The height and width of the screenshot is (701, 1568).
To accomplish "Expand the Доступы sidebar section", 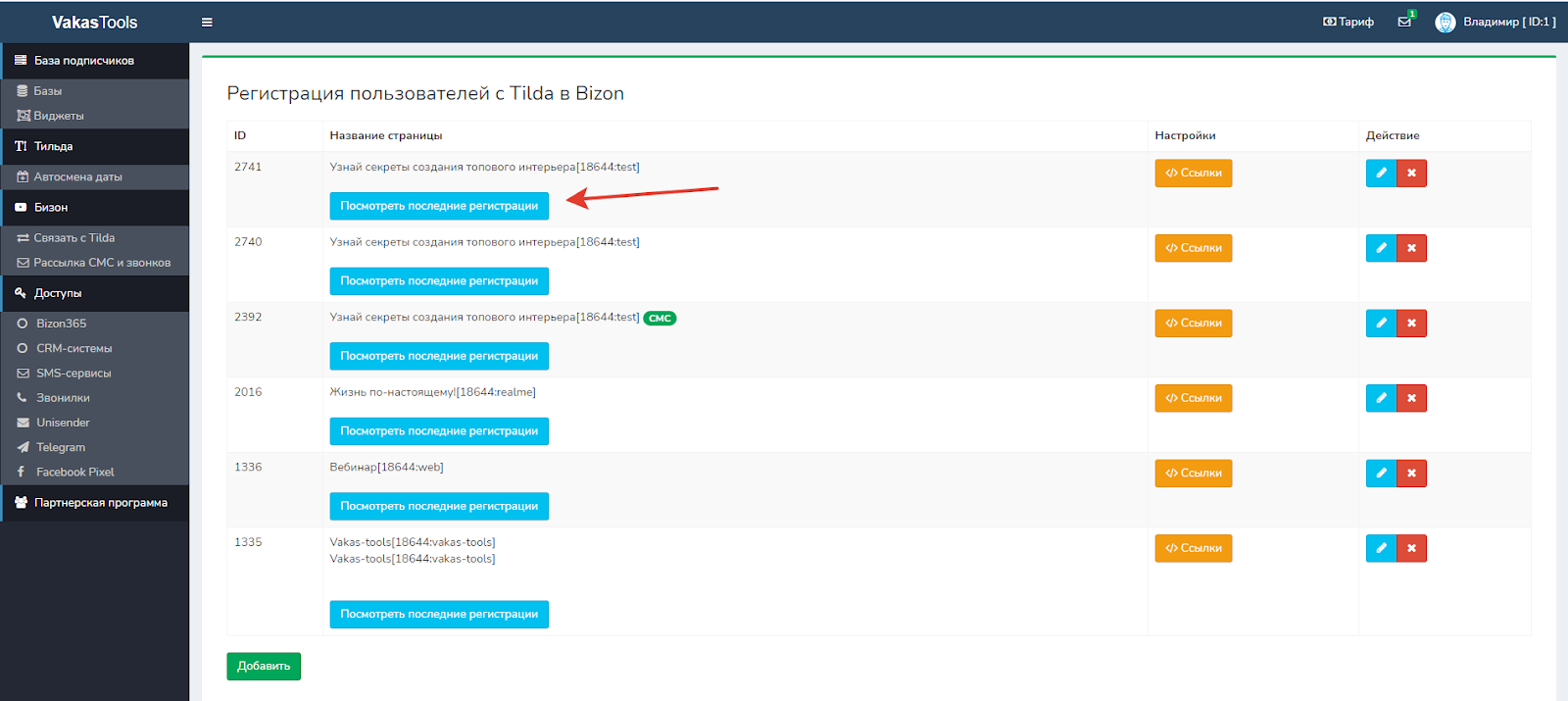I will tap(58, 293).
